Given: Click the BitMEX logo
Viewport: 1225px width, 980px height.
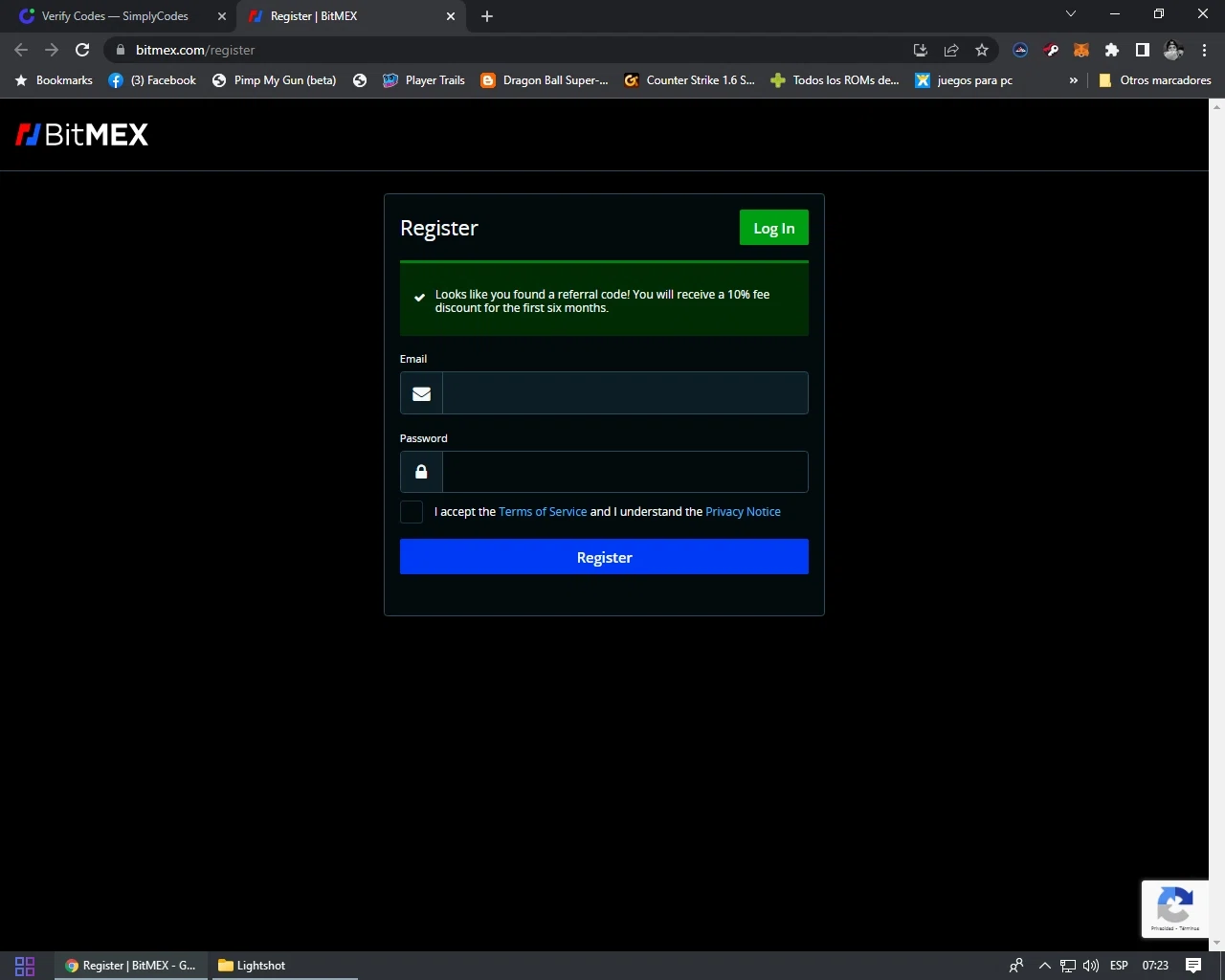Looking at the screenshot, I should (82, 135).
